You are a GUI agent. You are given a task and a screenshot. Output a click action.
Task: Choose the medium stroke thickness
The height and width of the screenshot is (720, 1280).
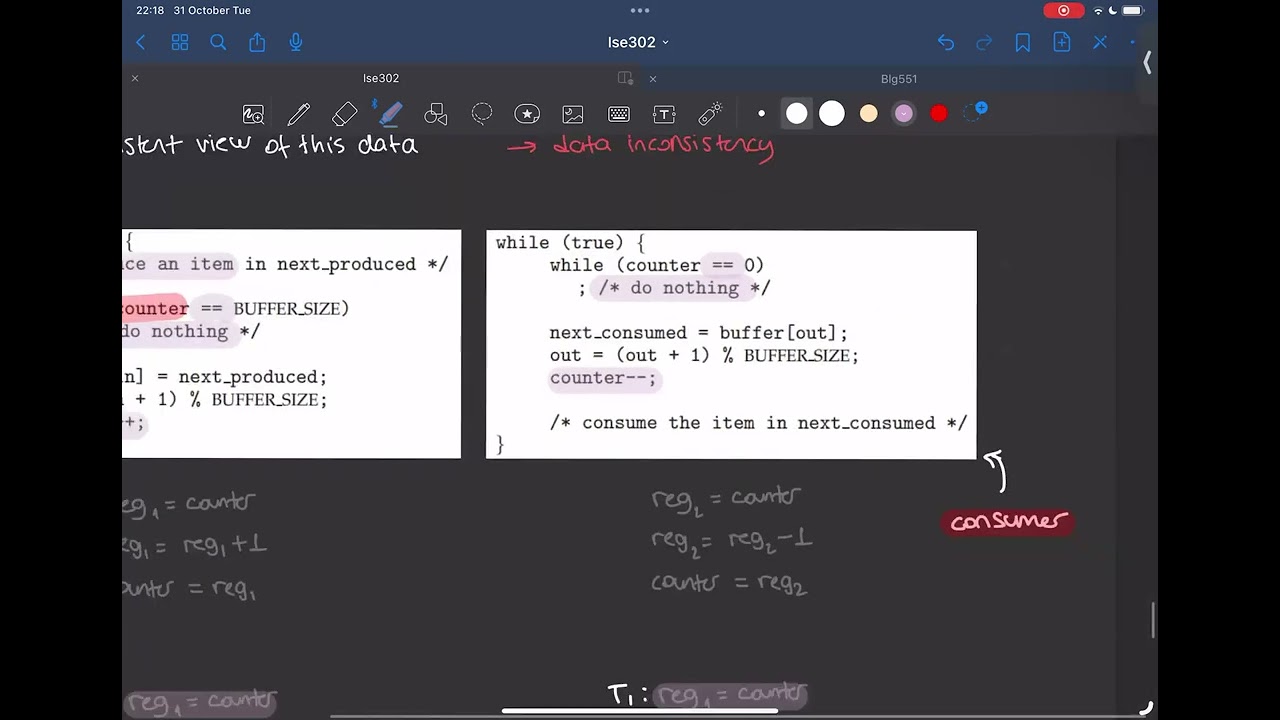click(796, 114)
